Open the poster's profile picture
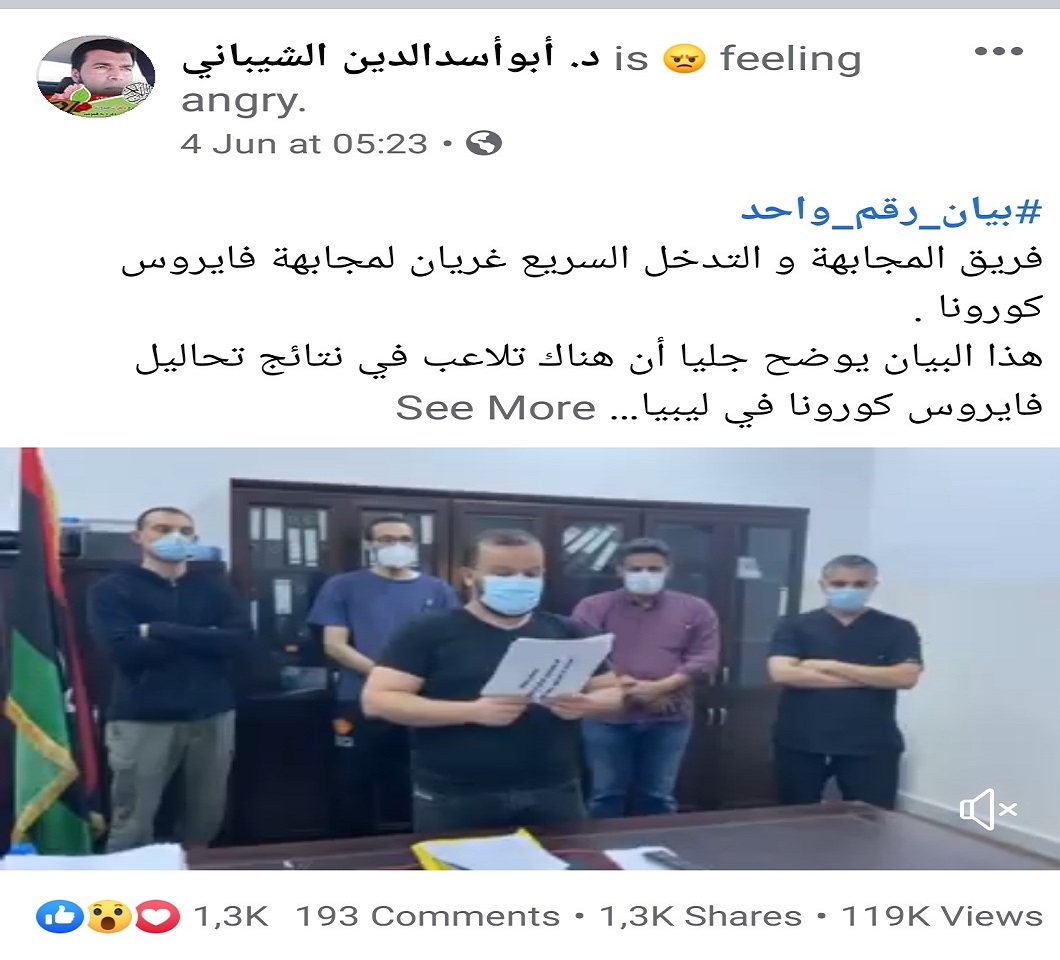1060x960 pixels. point(95,76)
